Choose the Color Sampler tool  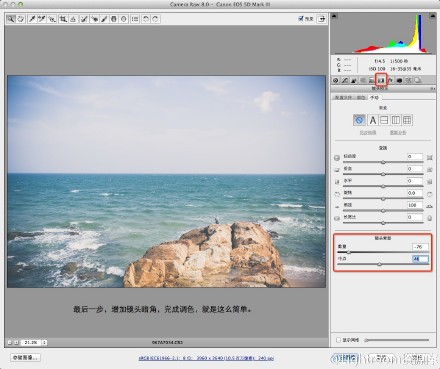(x=42, y=19)
